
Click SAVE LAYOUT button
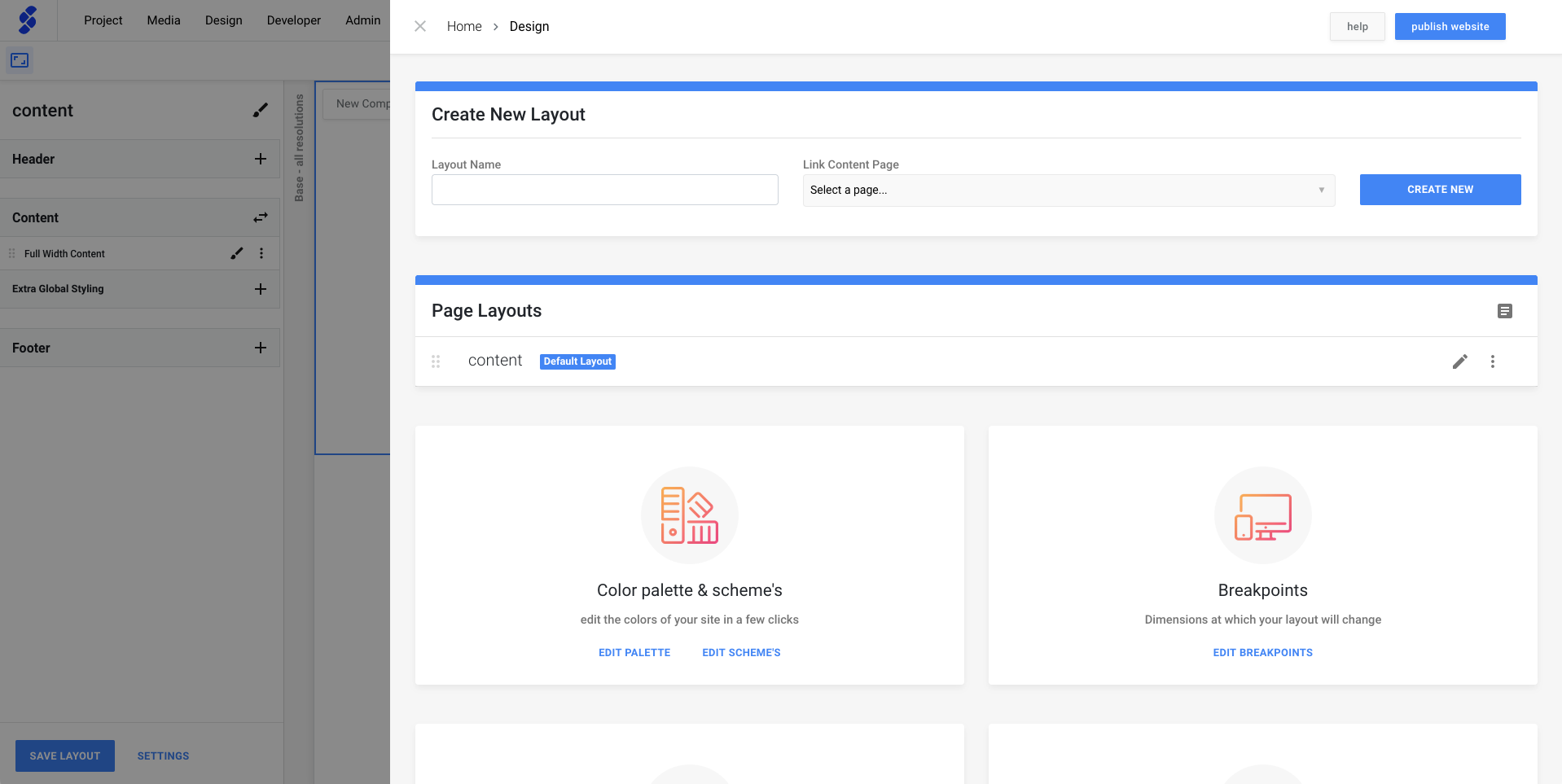[65, 756]
